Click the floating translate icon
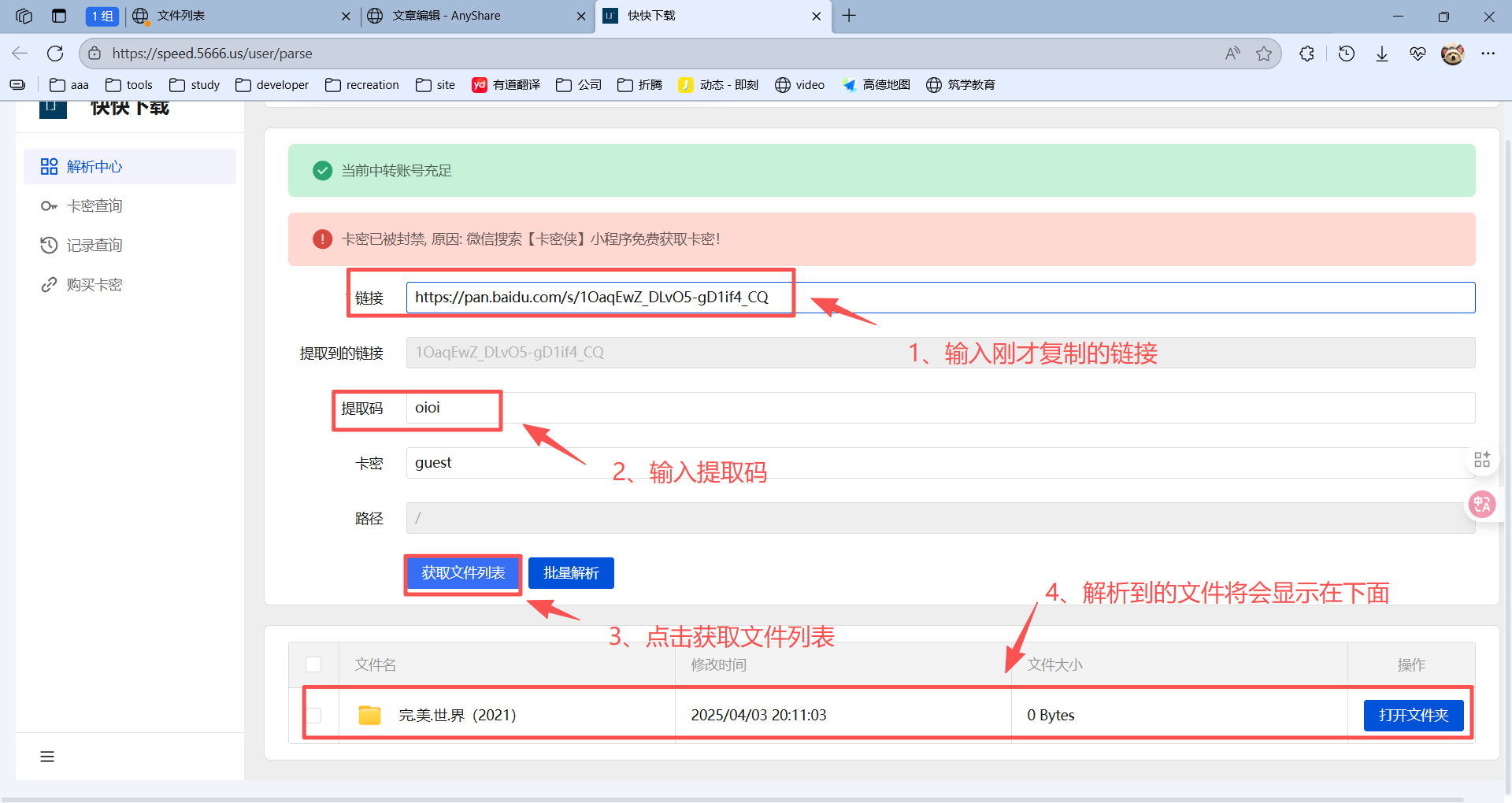The width and height of the screenshot is (1512, 803). 1482,505
